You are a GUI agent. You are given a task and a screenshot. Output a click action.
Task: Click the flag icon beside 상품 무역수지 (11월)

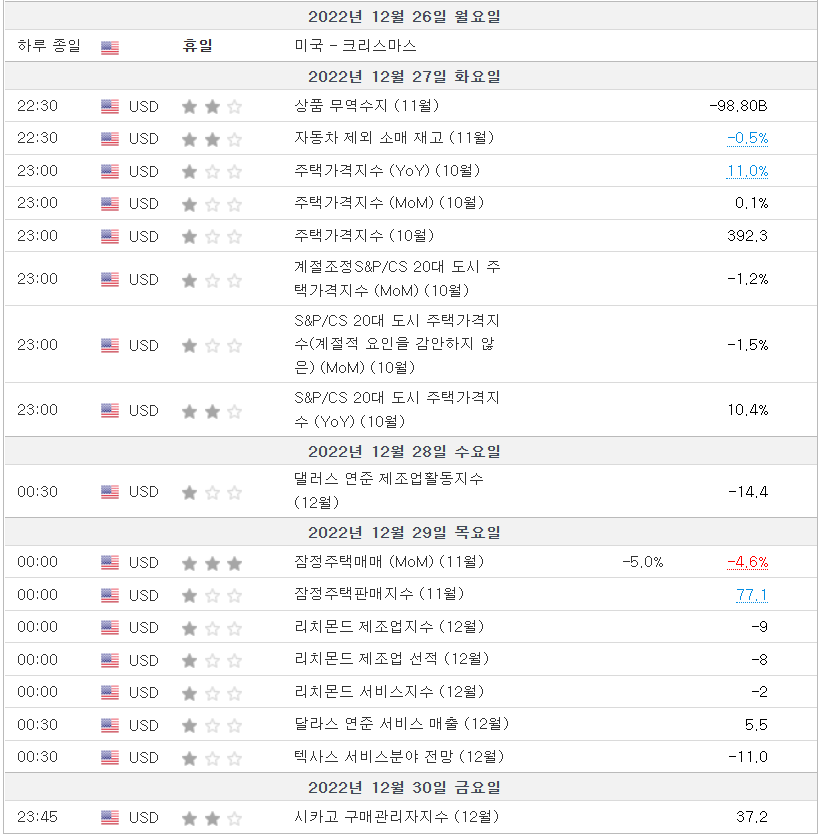click(x=110, y=106)
